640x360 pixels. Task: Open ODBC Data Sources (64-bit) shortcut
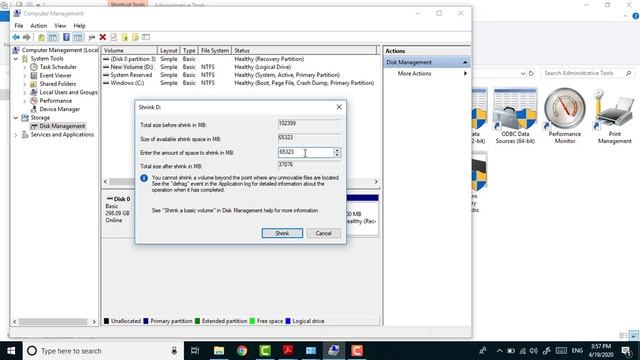point(515,116)
